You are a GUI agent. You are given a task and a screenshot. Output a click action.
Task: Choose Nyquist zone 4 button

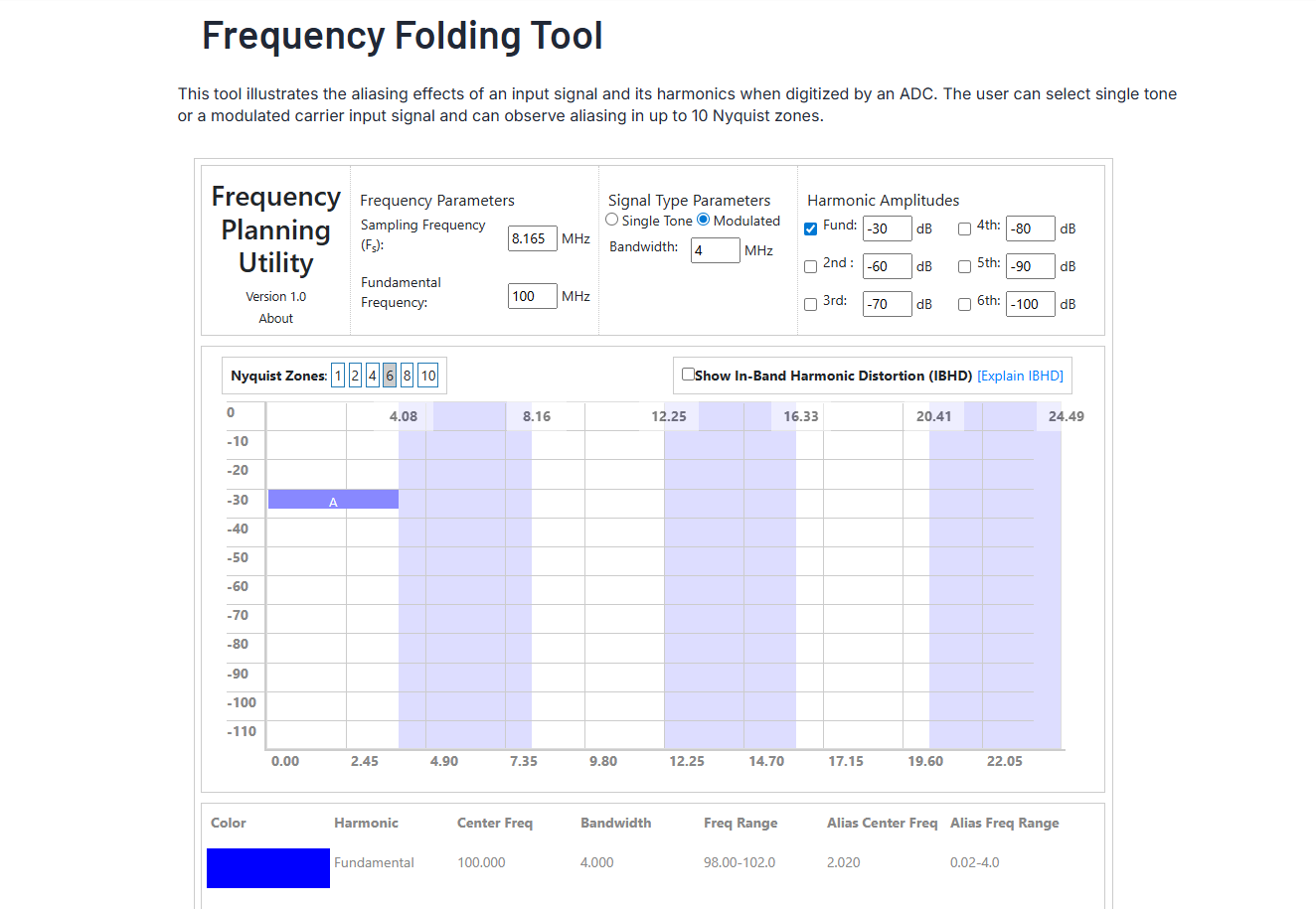coord(373,376)
